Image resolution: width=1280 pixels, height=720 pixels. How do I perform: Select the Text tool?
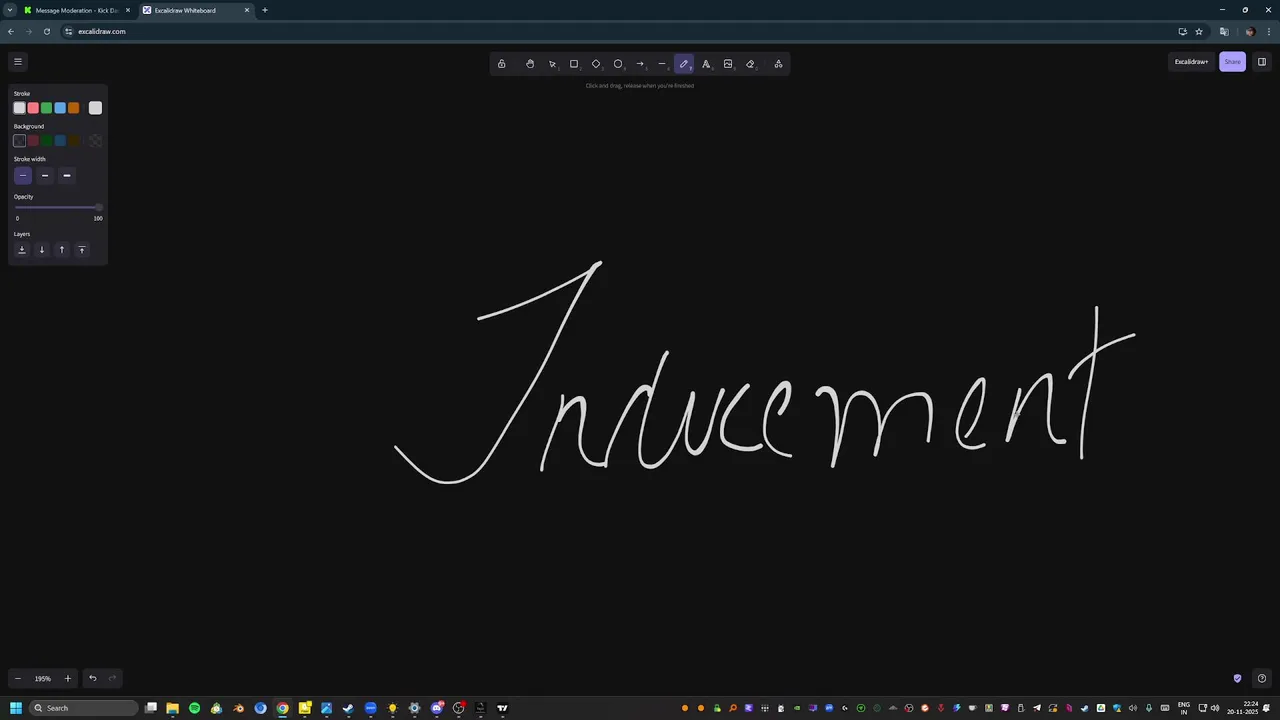pos(706,64)
